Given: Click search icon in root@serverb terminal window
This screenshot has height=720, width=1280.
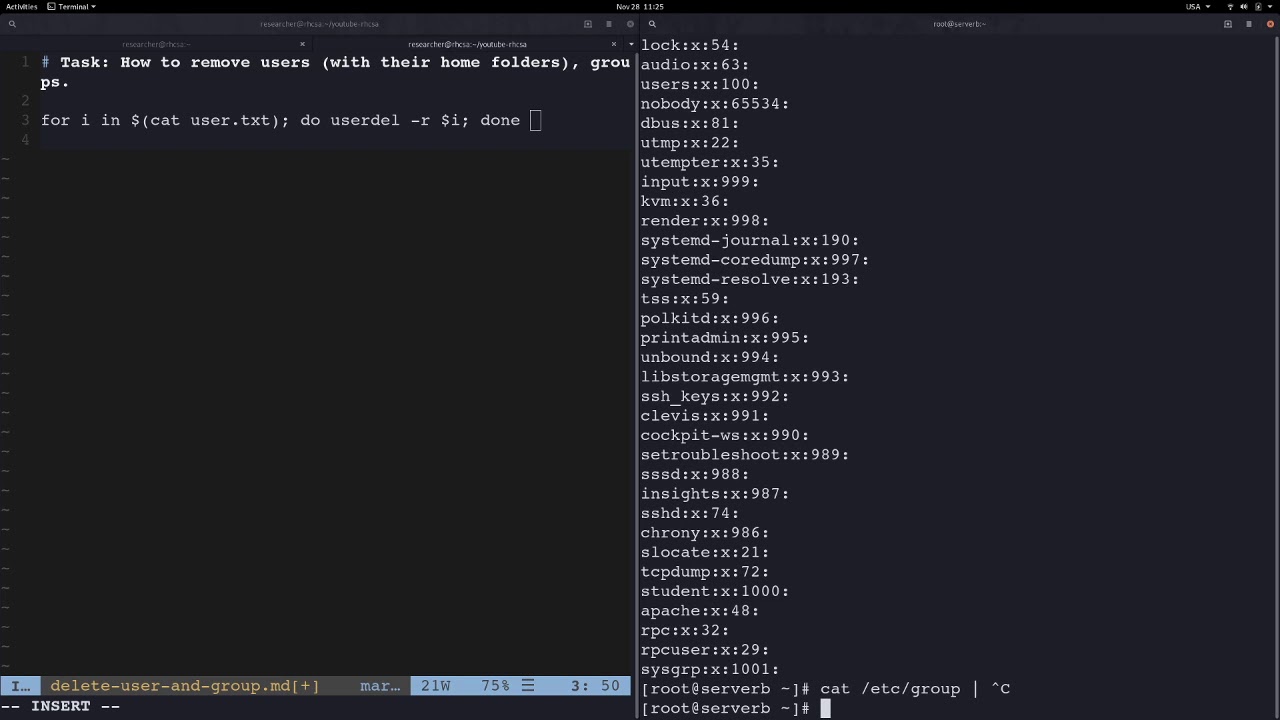Looking at the screenshot, I should 652,24.
